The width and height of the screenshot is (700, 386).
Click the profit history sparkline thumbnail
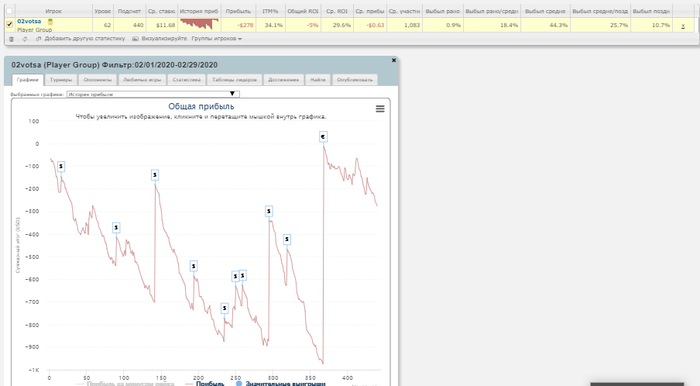[x=199, y=24]
